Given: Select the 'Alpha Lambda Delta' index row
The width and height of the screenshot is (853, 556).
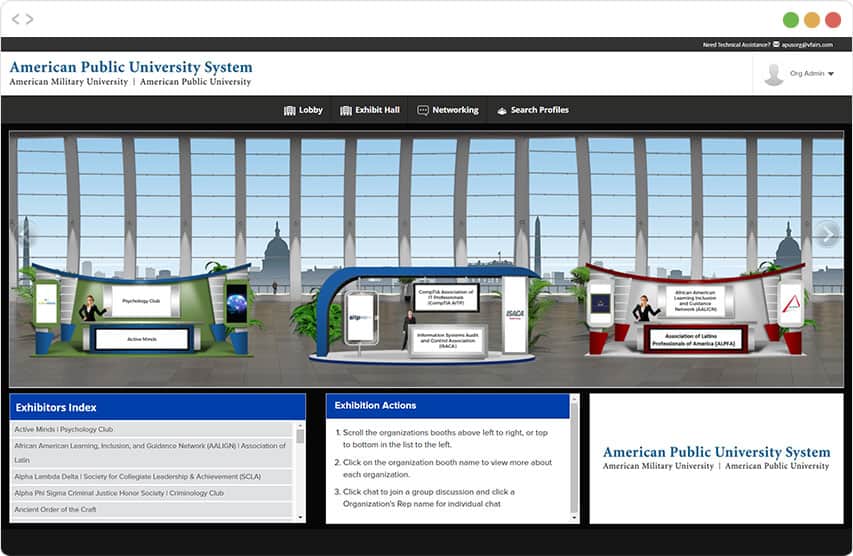Looking at the screenshot, I should coord(152,477).
